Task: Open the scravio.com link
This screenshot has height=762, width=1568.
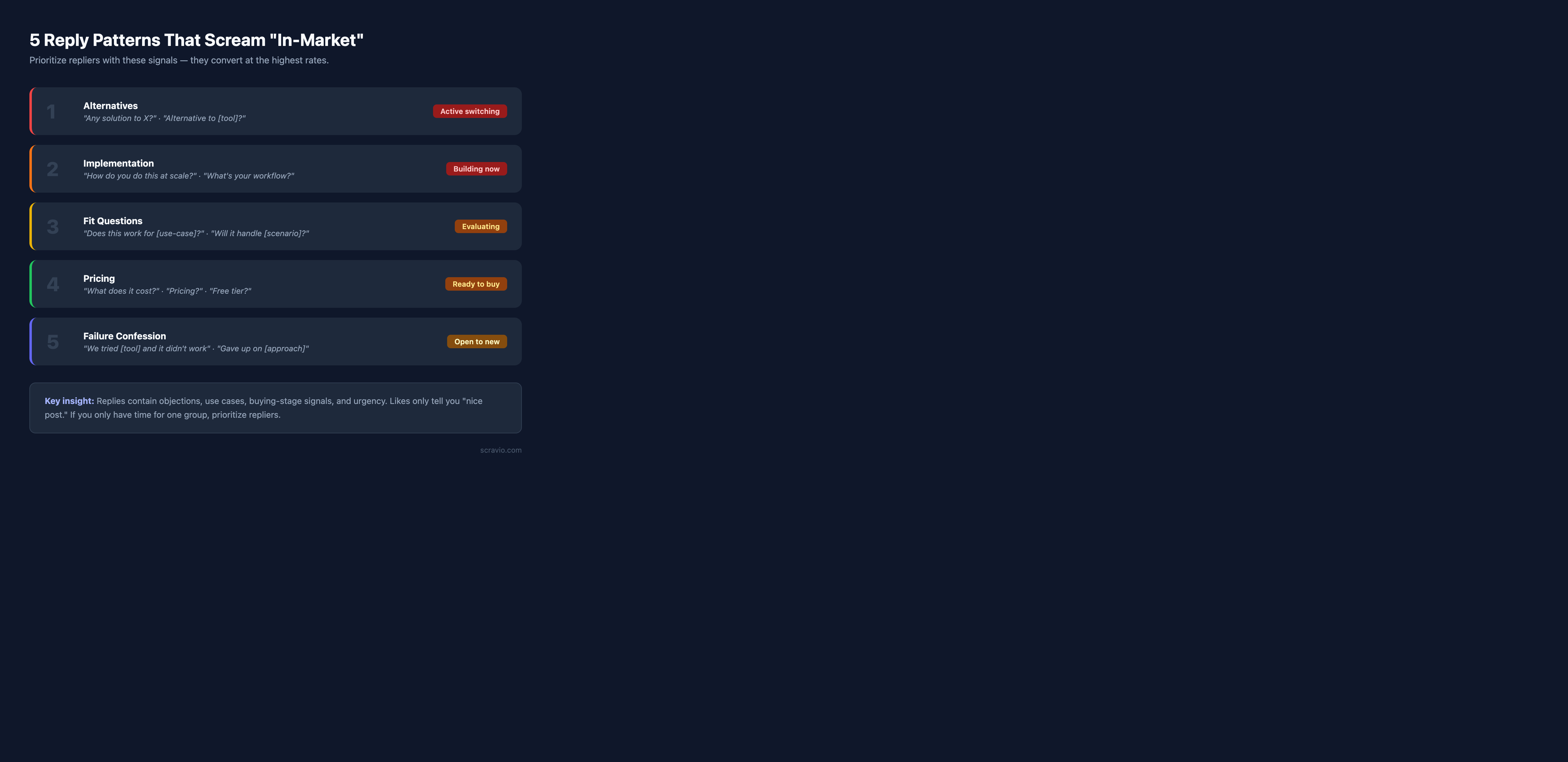Action: point(500,451)
